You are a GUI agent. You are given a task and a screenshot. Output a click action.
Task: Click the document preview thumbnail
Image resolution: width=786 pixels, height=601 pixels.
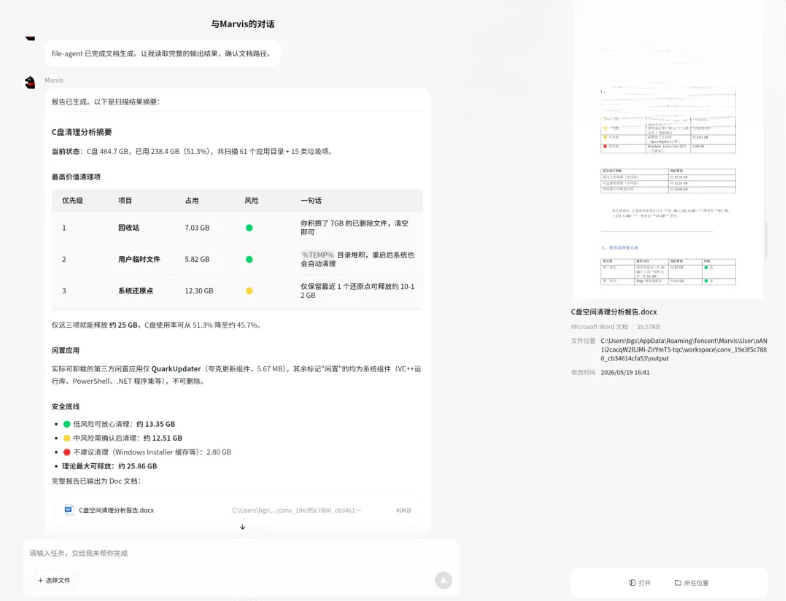click(x=668, y=150)
